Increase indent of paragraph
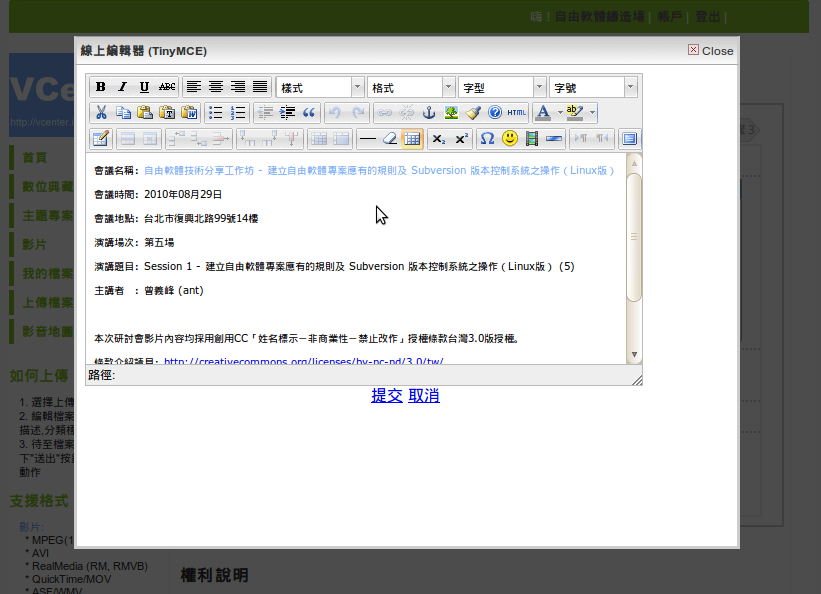The width and height of the screenshot is (821, 594). (287, 113)
